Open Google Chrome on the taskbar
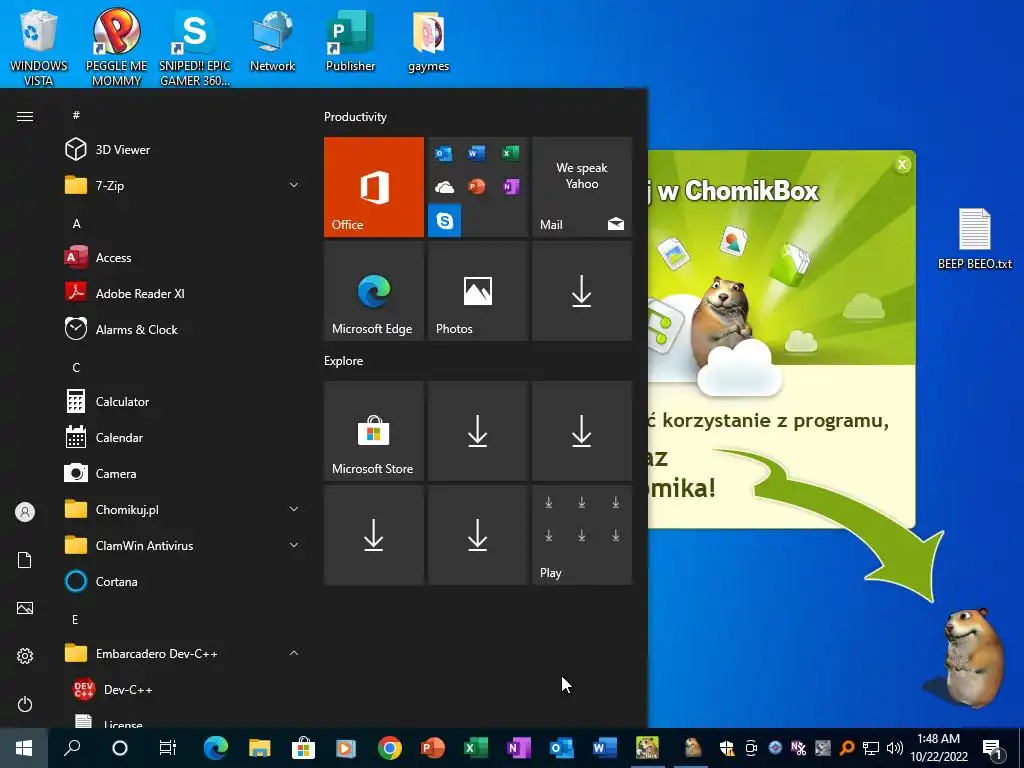 [389, 748]
